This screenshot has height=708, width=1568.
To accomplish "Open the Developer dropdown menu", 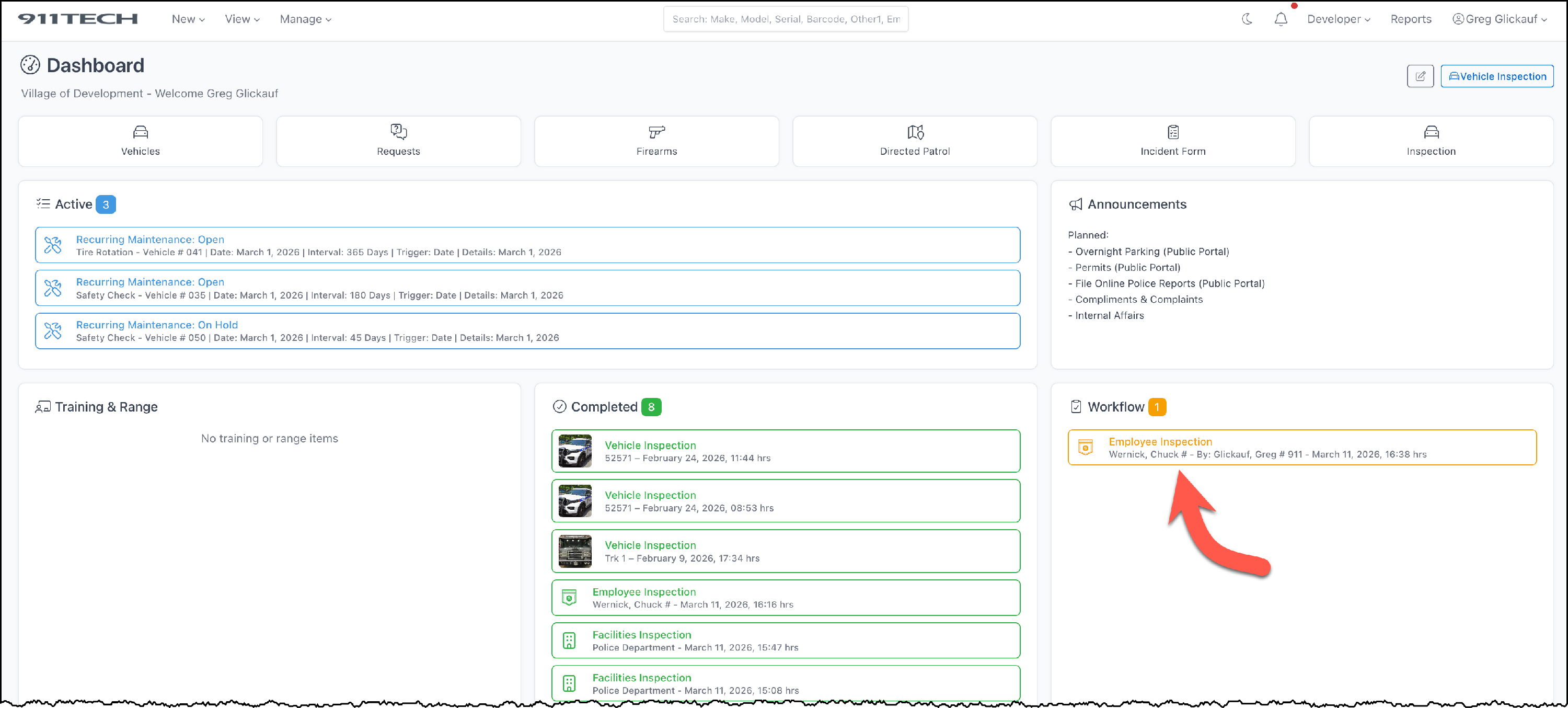I will (1338, 19).
